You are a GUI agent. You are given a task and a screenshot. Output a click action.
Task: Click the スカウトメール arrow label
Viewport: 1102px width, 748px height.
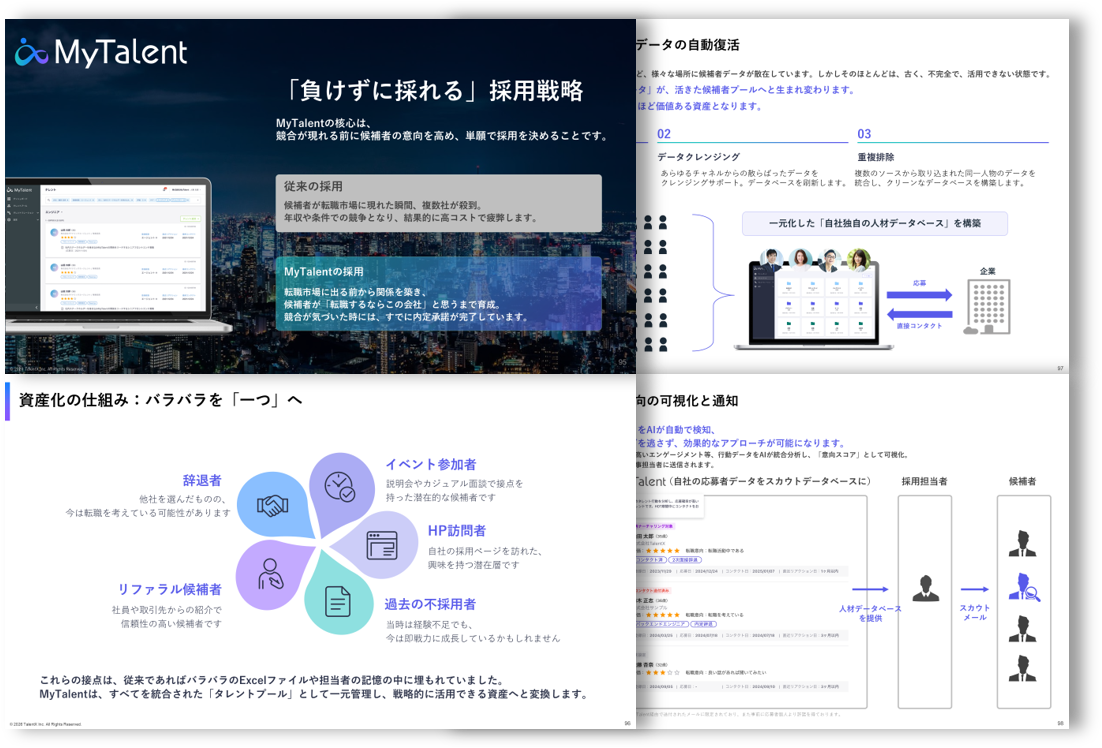(x=974, y=612)
